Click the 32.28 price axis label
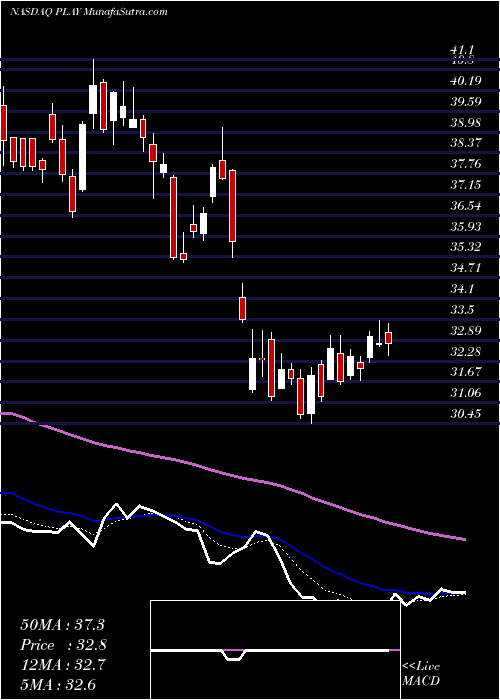This screenshot has width=500, height=700. click(x=466, y=351)
